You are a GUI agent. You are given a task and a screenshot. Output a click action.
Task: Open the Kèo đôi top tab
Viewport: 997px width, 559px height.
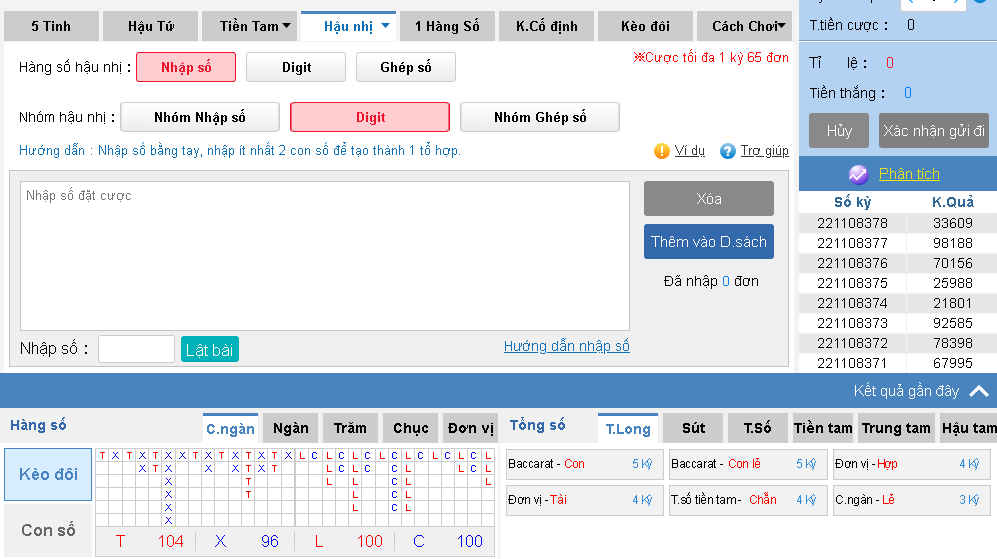point(646,26)
